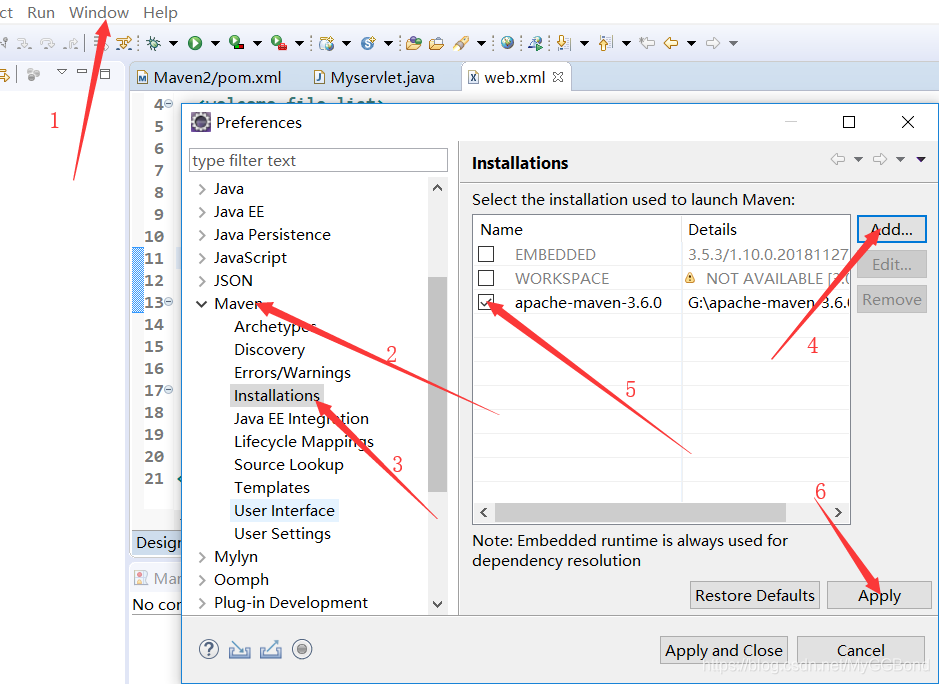This screenshot has height=684, width=939.
Task: Click the installations table horizontal scrollbar
Action: [x=640, y=513]
